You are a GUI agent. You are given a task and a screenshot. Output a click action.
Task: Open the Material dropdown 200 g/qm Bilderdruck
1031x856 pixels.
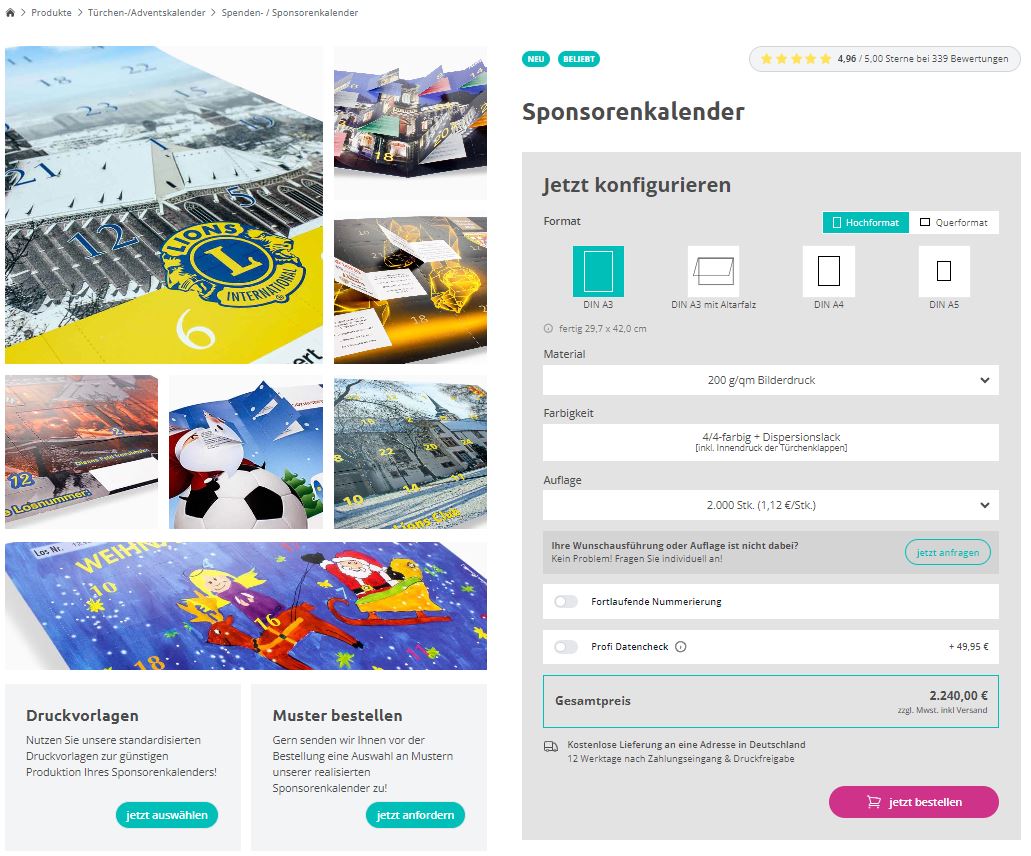pos(771,380)
